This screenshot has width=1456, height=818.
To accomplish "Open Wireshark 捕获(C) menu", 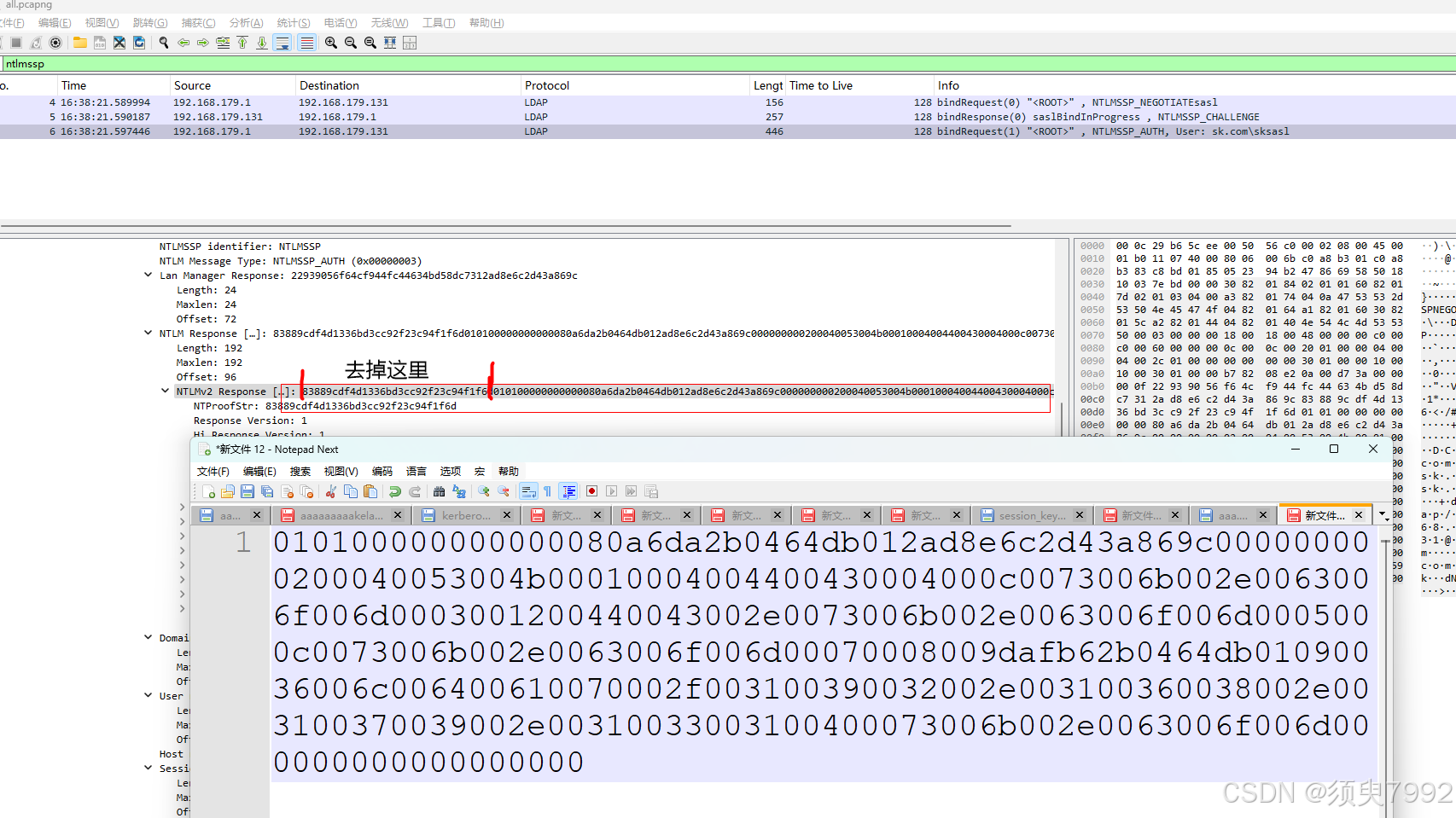I will pyautogui.click(x=198, y=23).
